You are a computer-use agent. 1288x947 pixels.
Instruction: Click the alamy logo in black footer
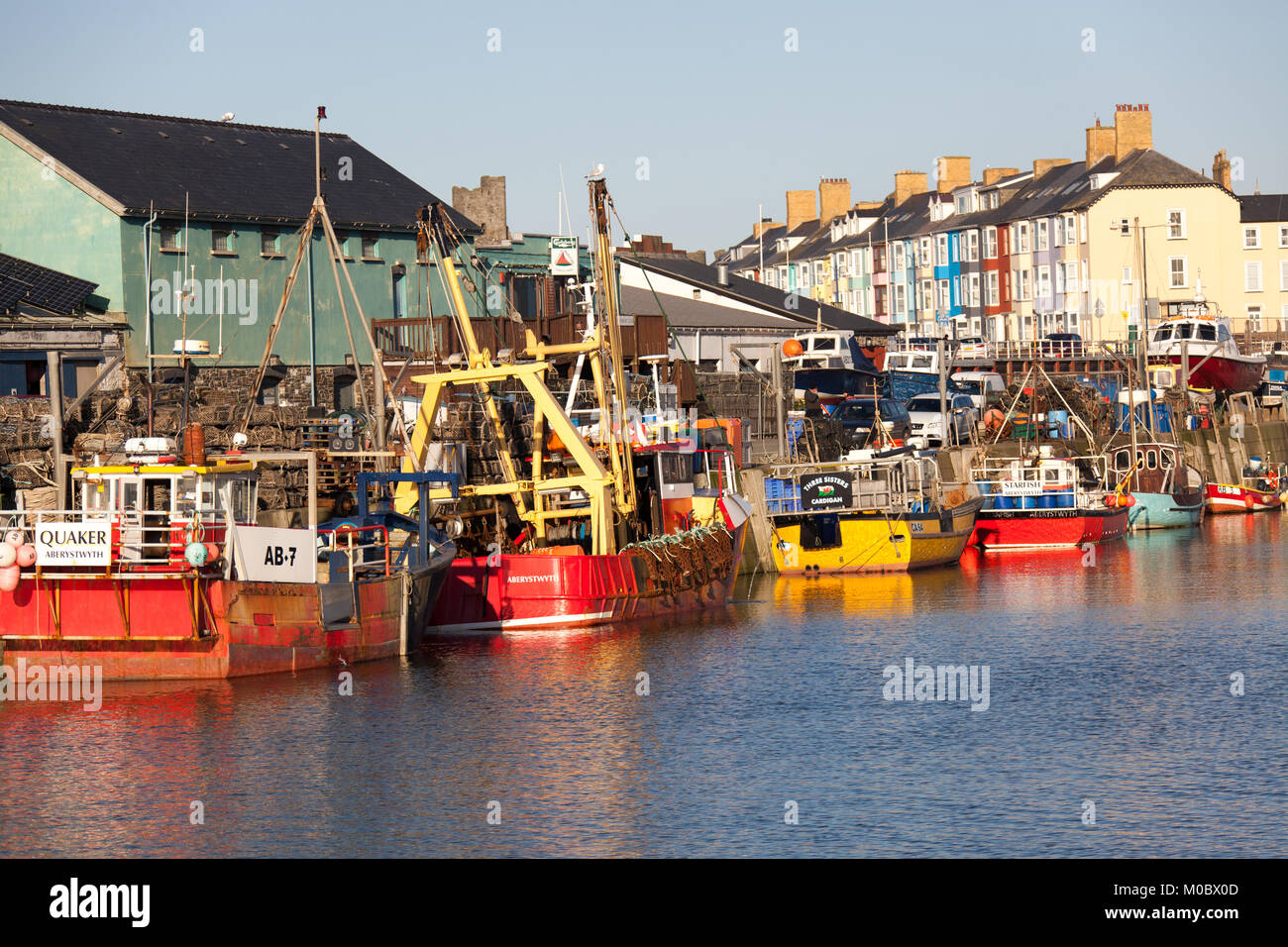click(99, 902)
